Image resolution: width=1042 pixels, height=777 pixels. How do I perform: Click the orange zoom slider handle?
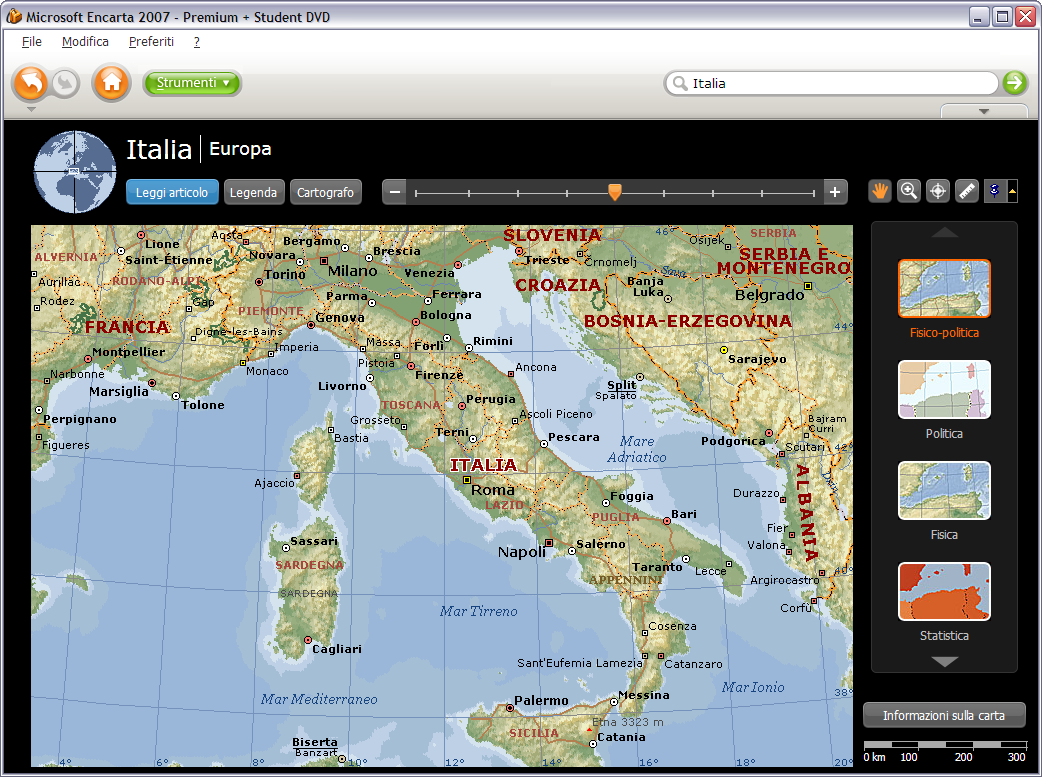(x=615, y=192)
